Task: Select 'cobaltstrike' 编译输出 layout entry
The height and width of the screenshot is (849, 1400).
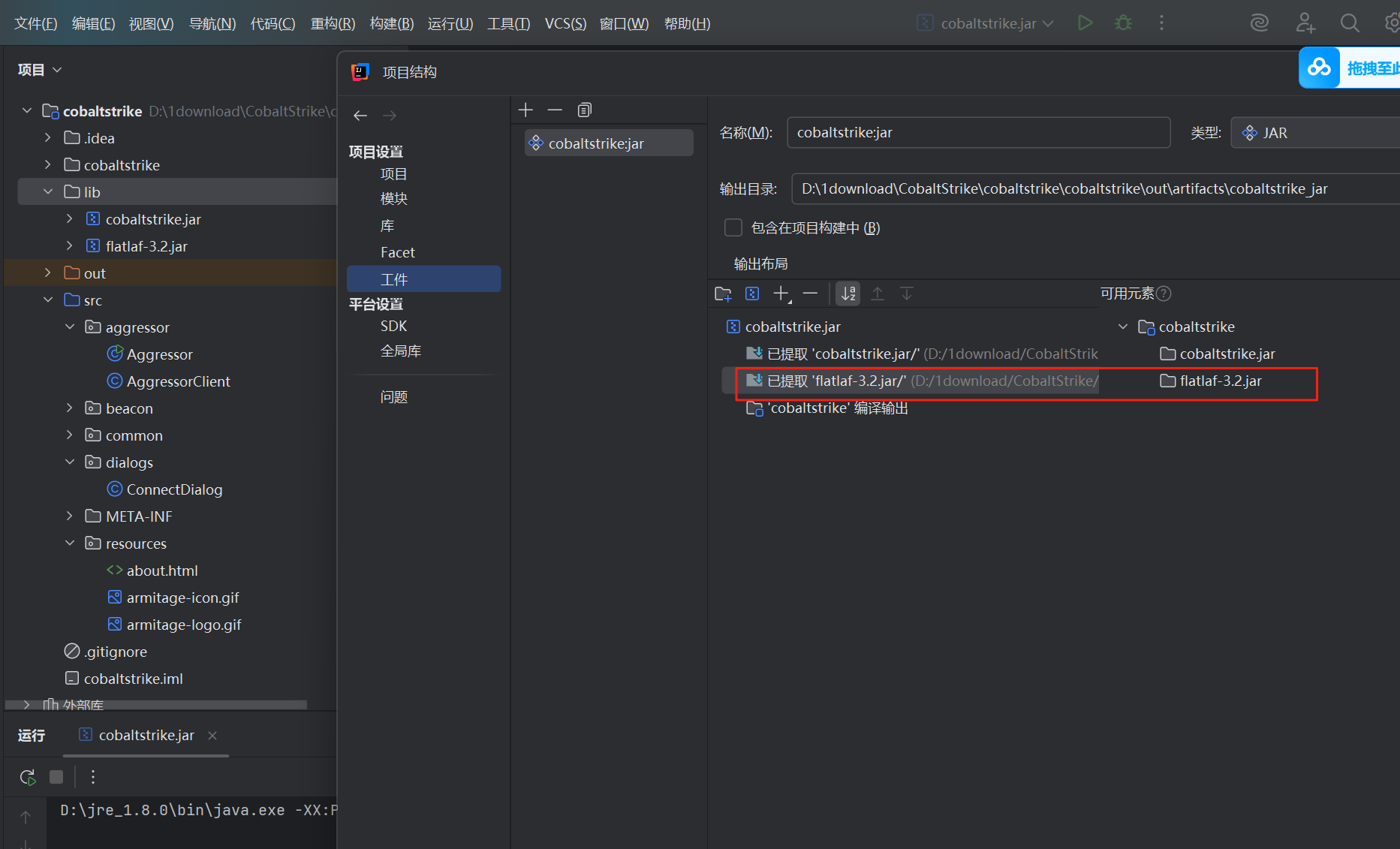Action: point(826,408)
